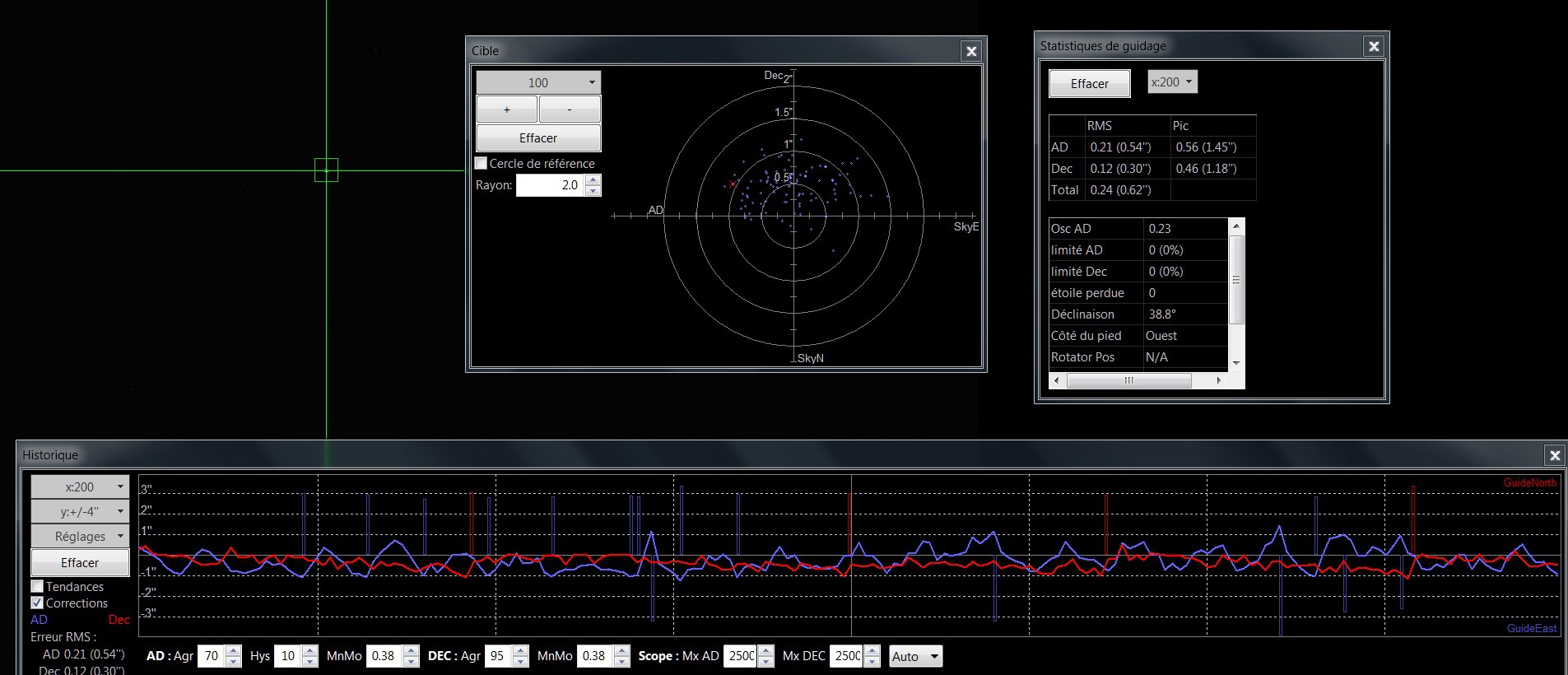Open the y:+/-4" scale dropdown

(80, 511)
